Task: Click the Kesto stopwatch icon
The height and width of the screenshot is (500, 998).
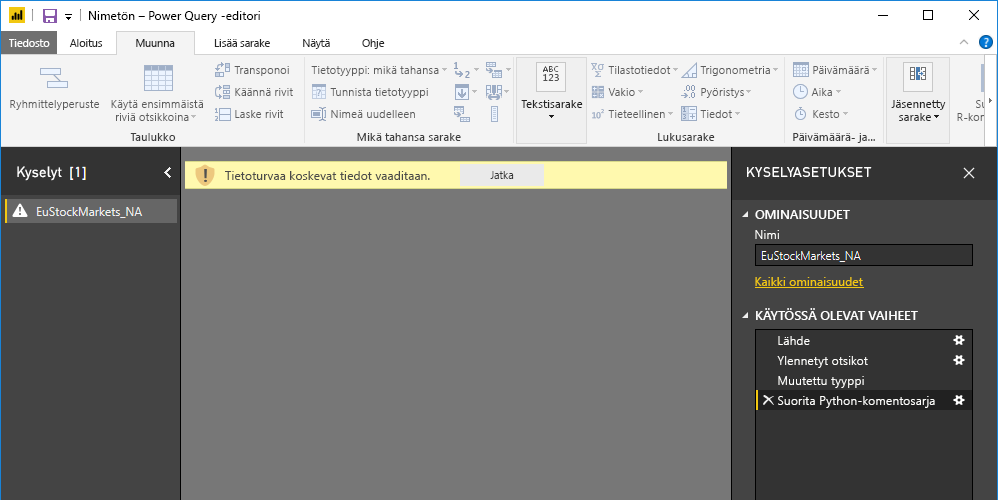Action: point(801,115)
